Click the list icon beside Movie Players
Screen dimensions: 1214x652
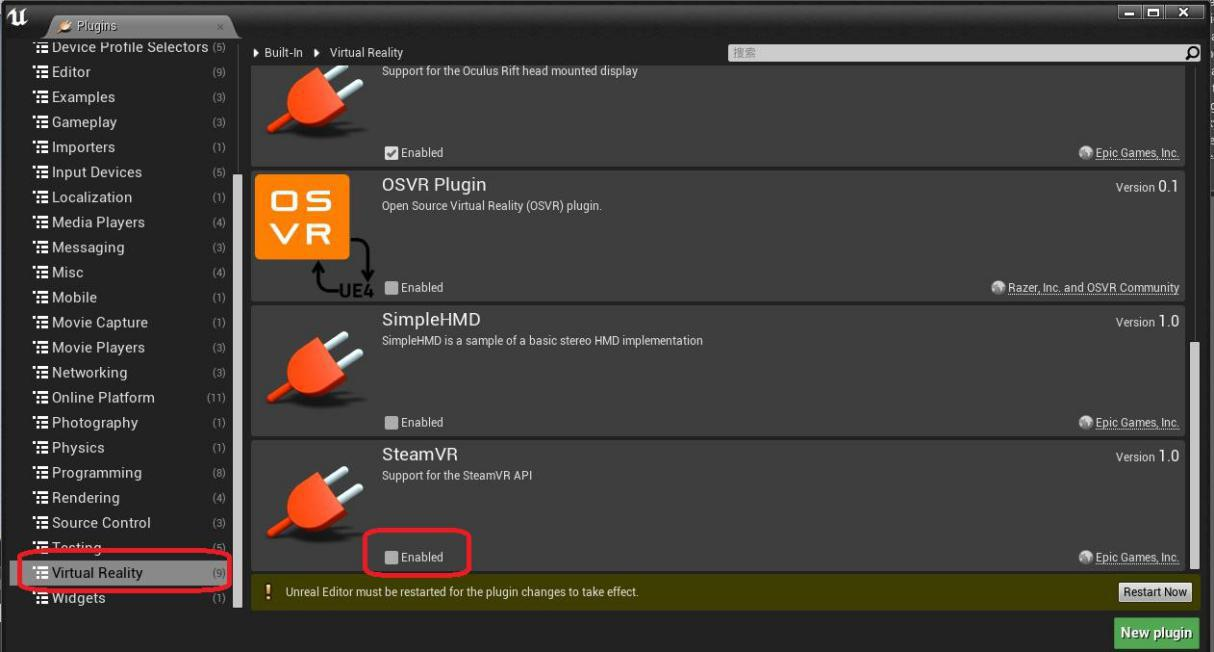[x=40, y=347]
